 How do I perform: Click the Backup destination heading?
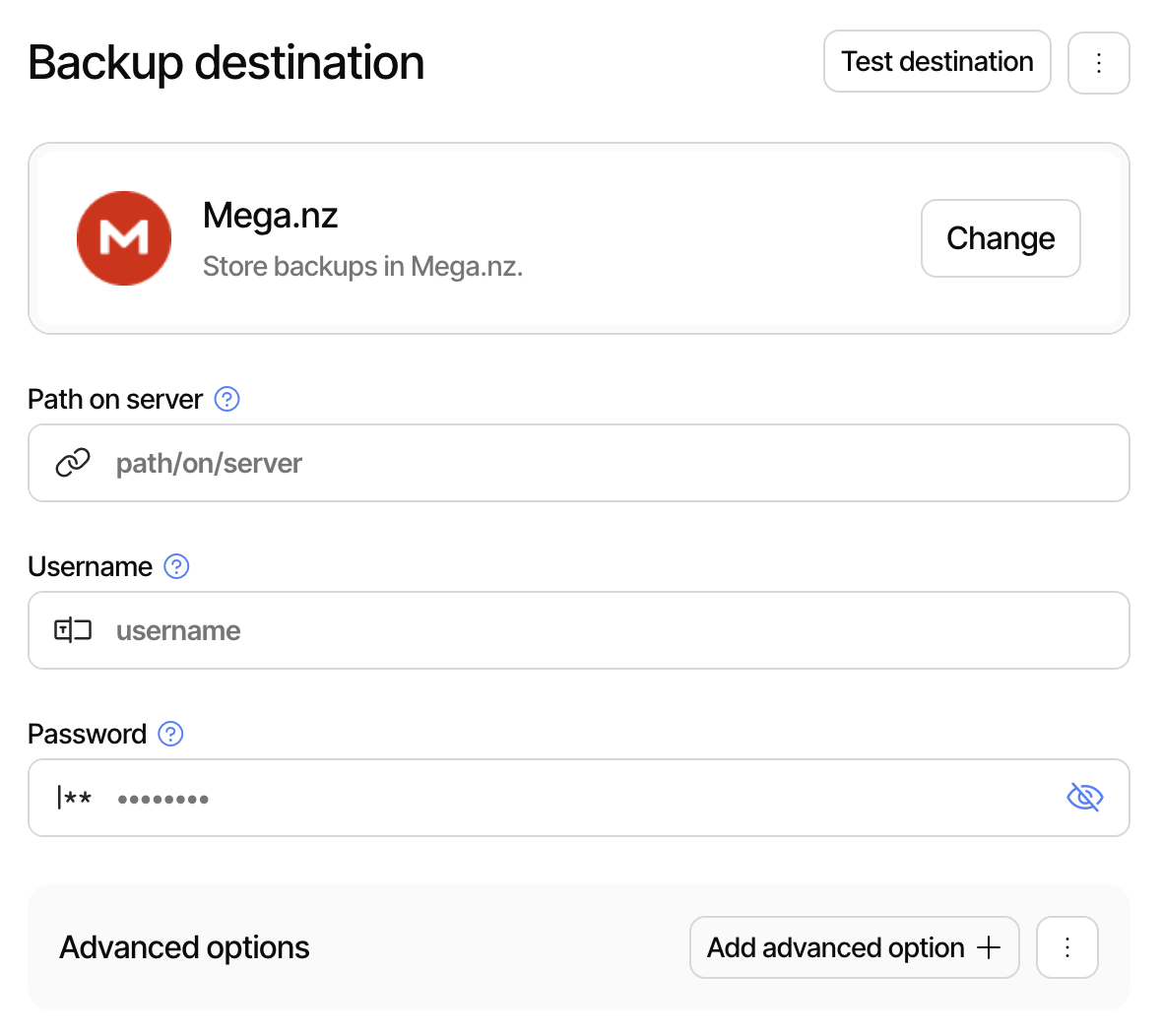[226, 62]
